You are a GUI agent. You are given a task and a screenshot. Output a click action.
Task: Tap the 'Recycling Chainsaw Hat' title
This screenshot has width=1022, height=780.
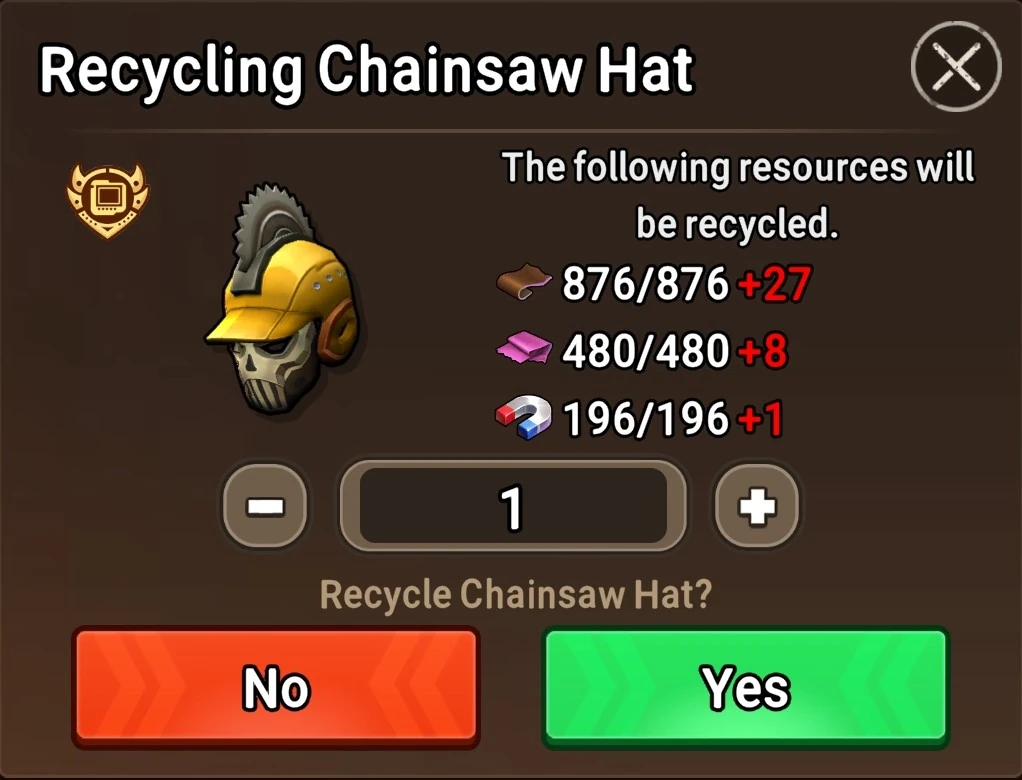367,70
